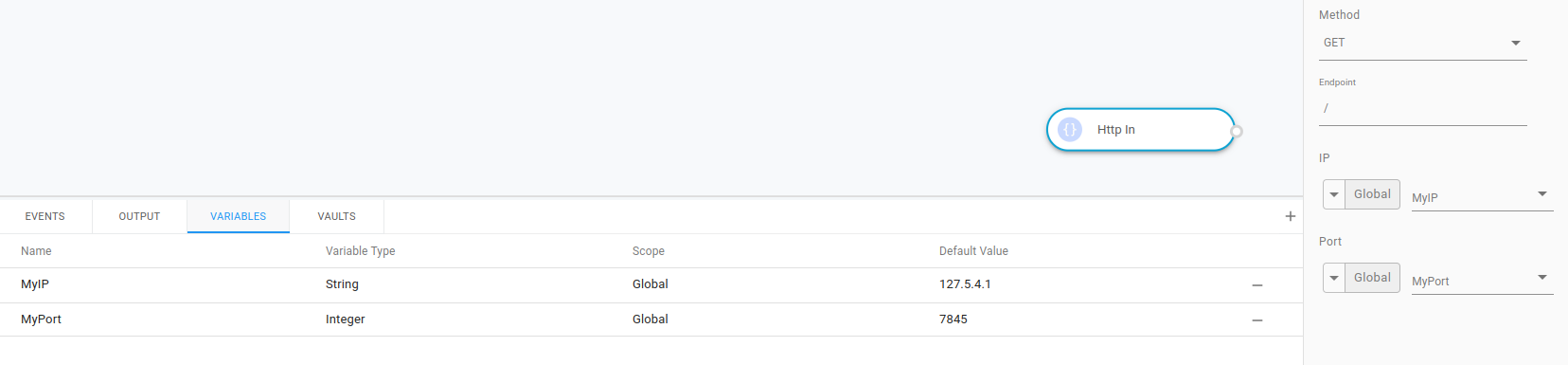Remove the MyIP variable with minus icon
Viewport: 1568px width, 365px height.
pyautogui.click(x=1257, y=285)
